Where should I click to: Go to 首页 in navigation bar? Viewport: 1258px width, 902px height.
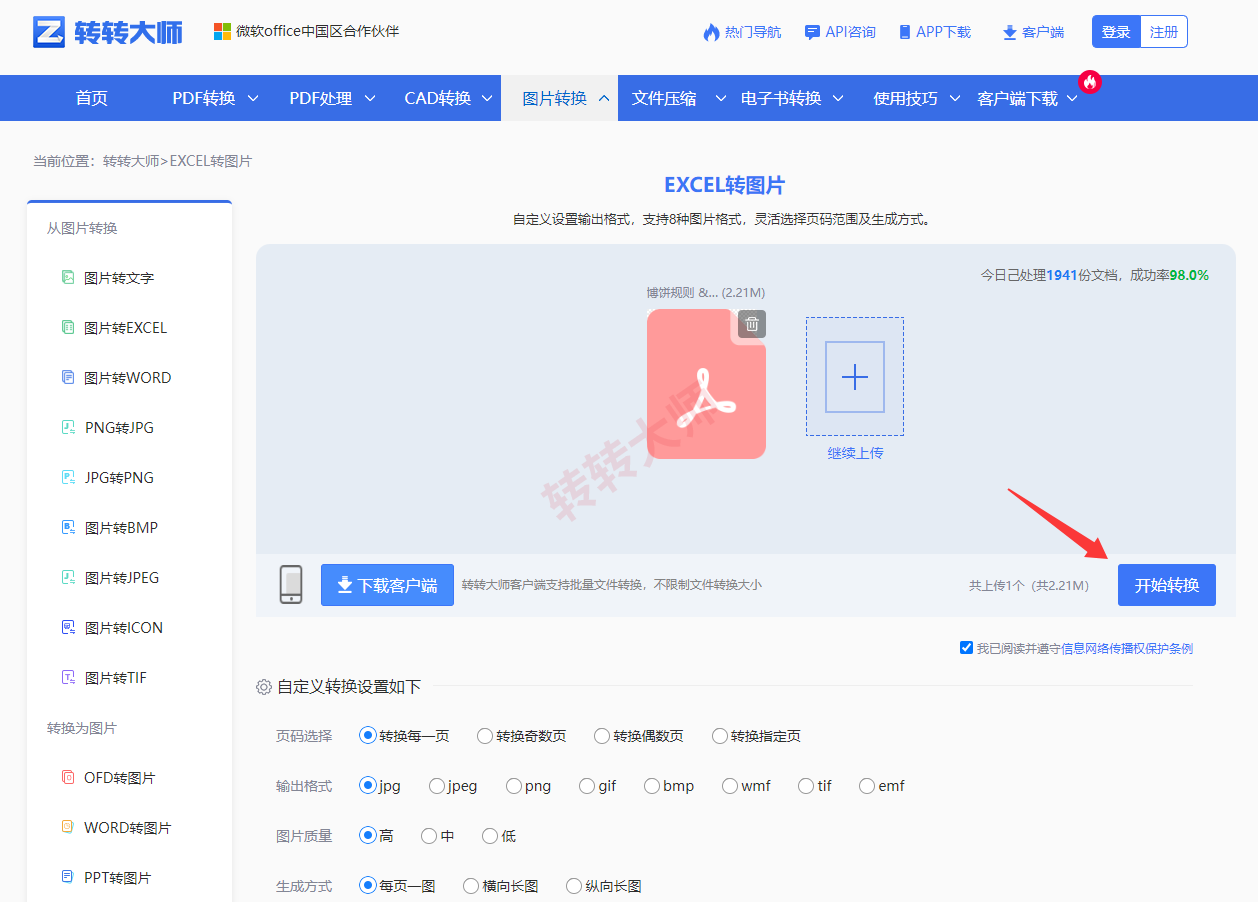(x=91, y=98)
